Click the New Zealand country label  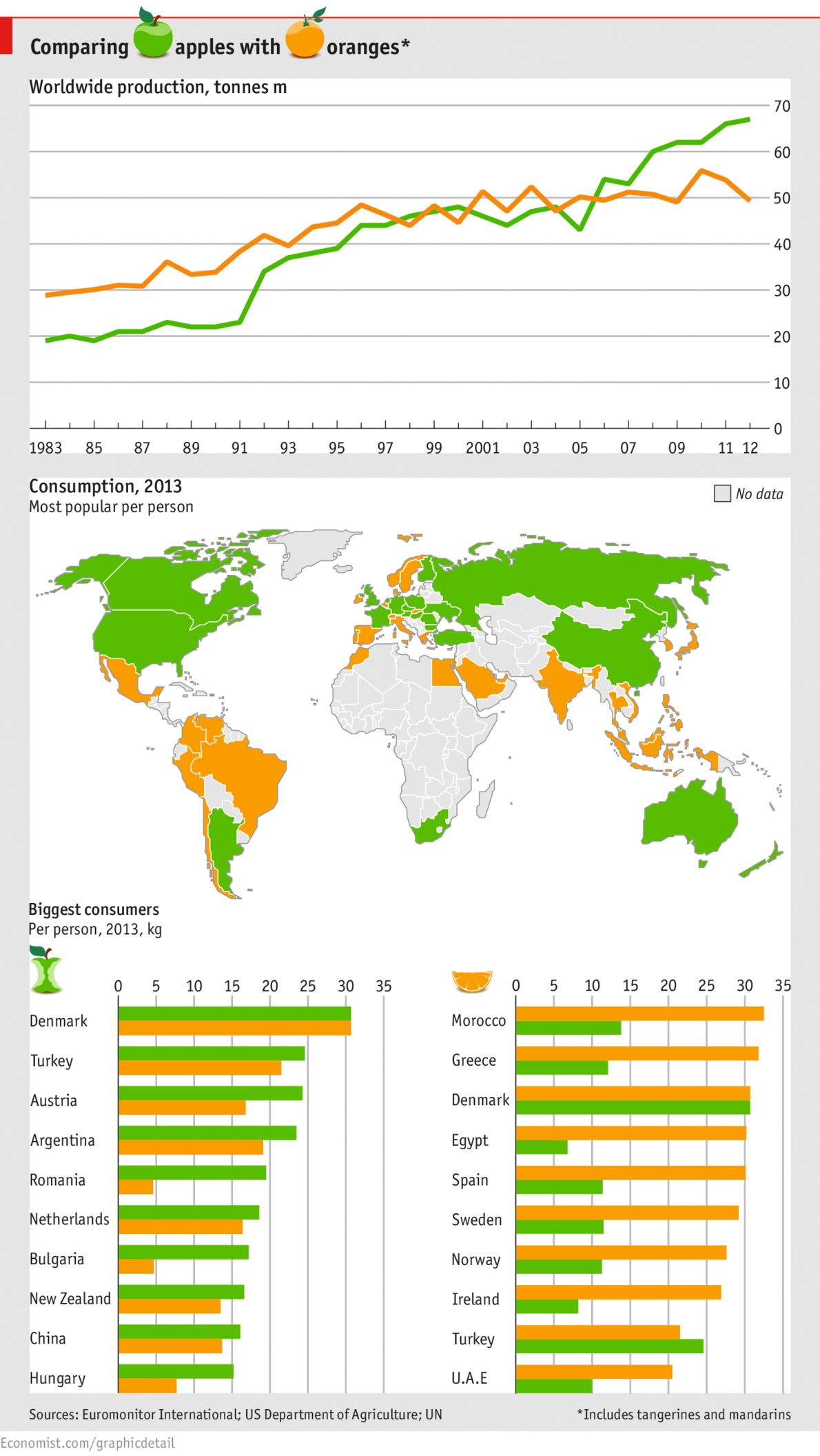click(x=70, y=1299)
